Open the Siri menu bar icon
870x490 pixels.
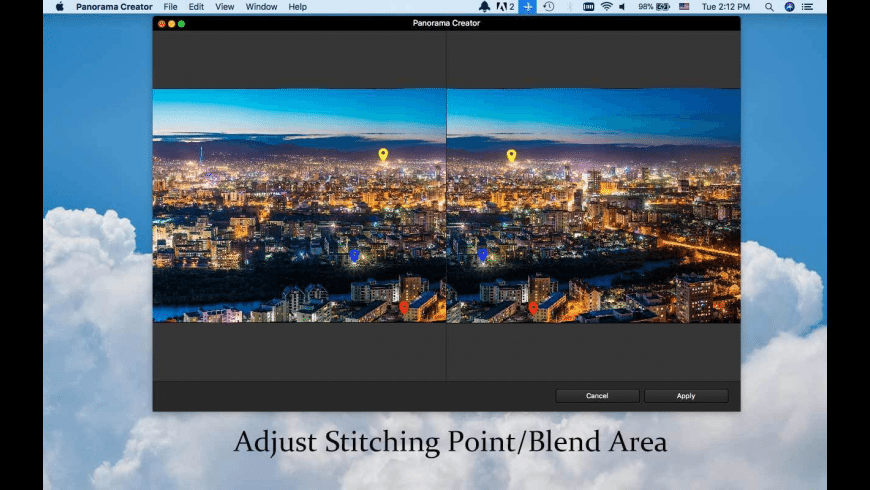[789, 7]
